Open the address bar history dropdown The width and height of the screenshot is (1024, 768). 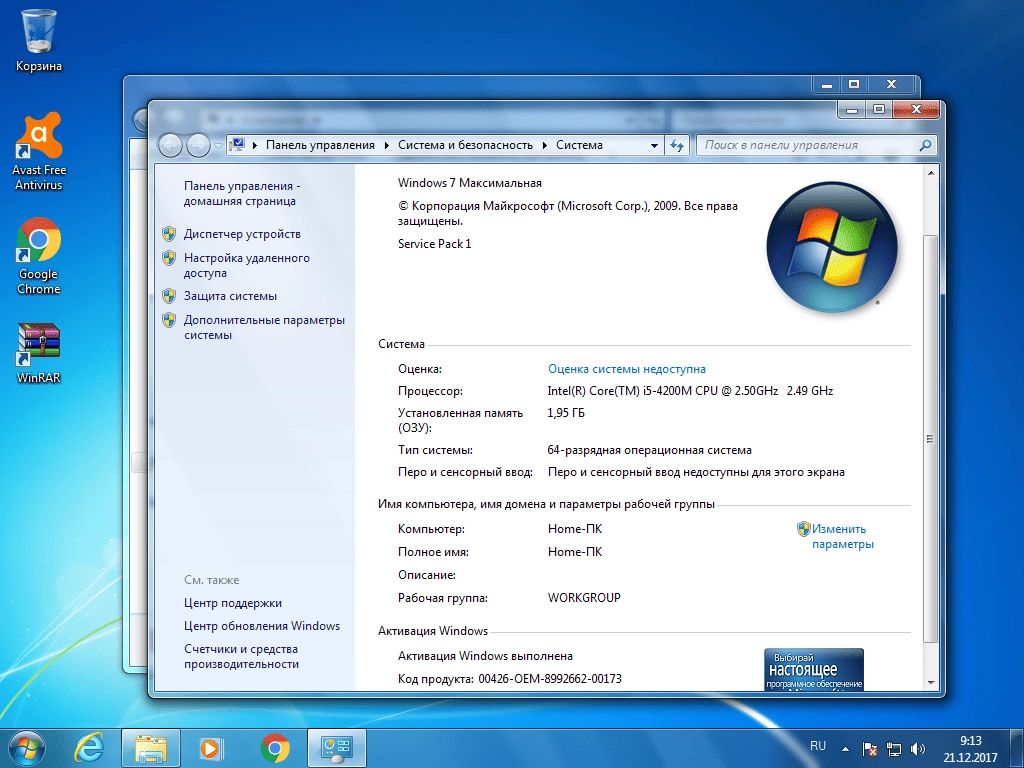click(x=654, y=146)
